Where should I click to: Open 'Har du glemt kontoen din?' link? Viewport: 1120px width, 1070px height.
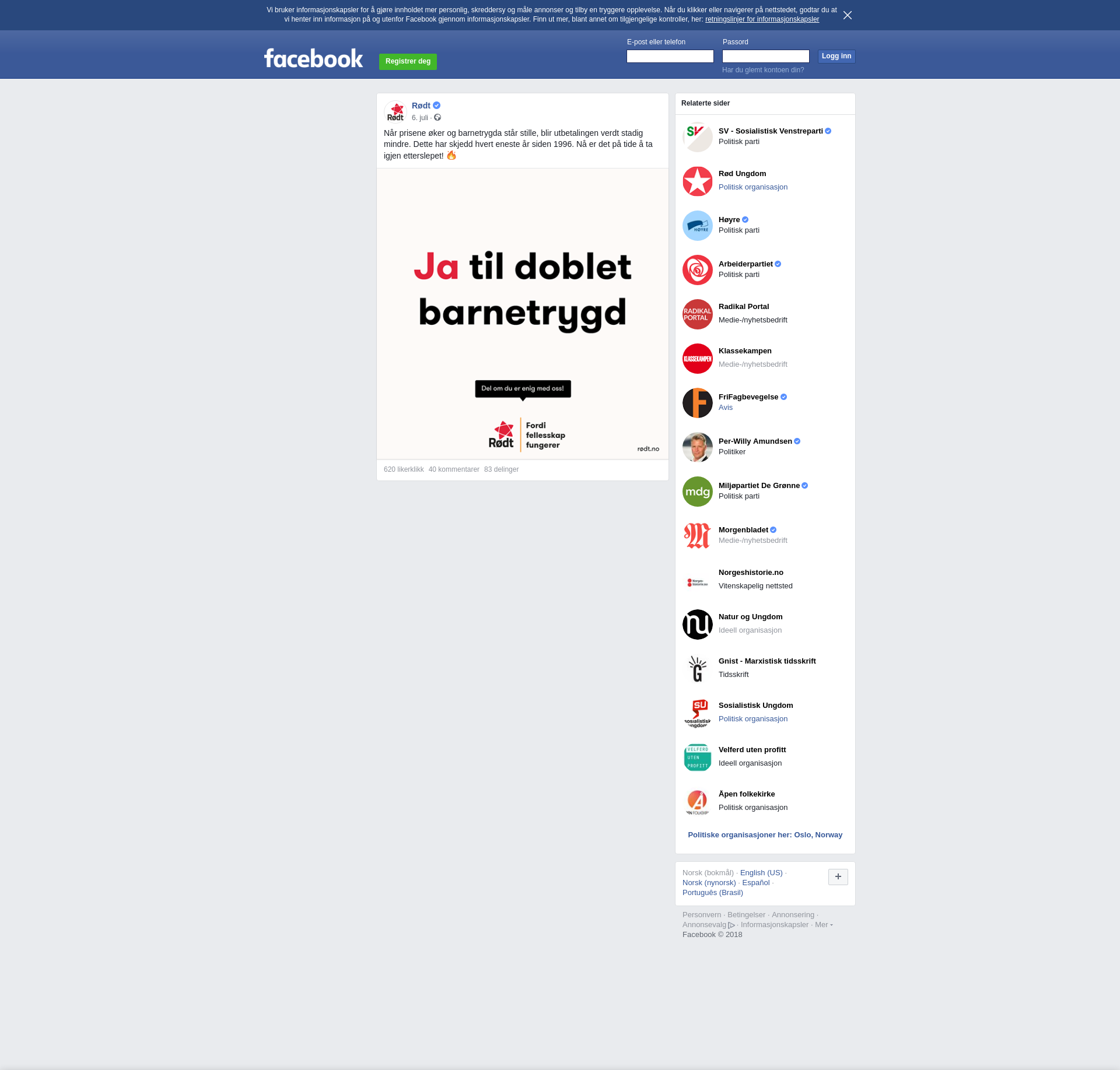coord(763,70)
